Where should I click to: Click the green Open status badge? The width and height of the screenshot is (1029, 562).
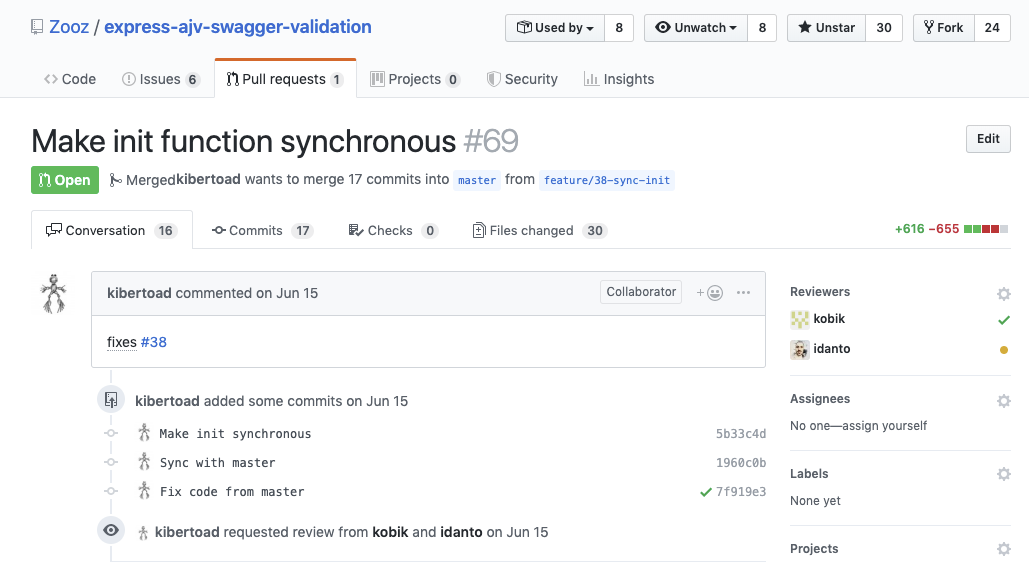pos(65,180)
